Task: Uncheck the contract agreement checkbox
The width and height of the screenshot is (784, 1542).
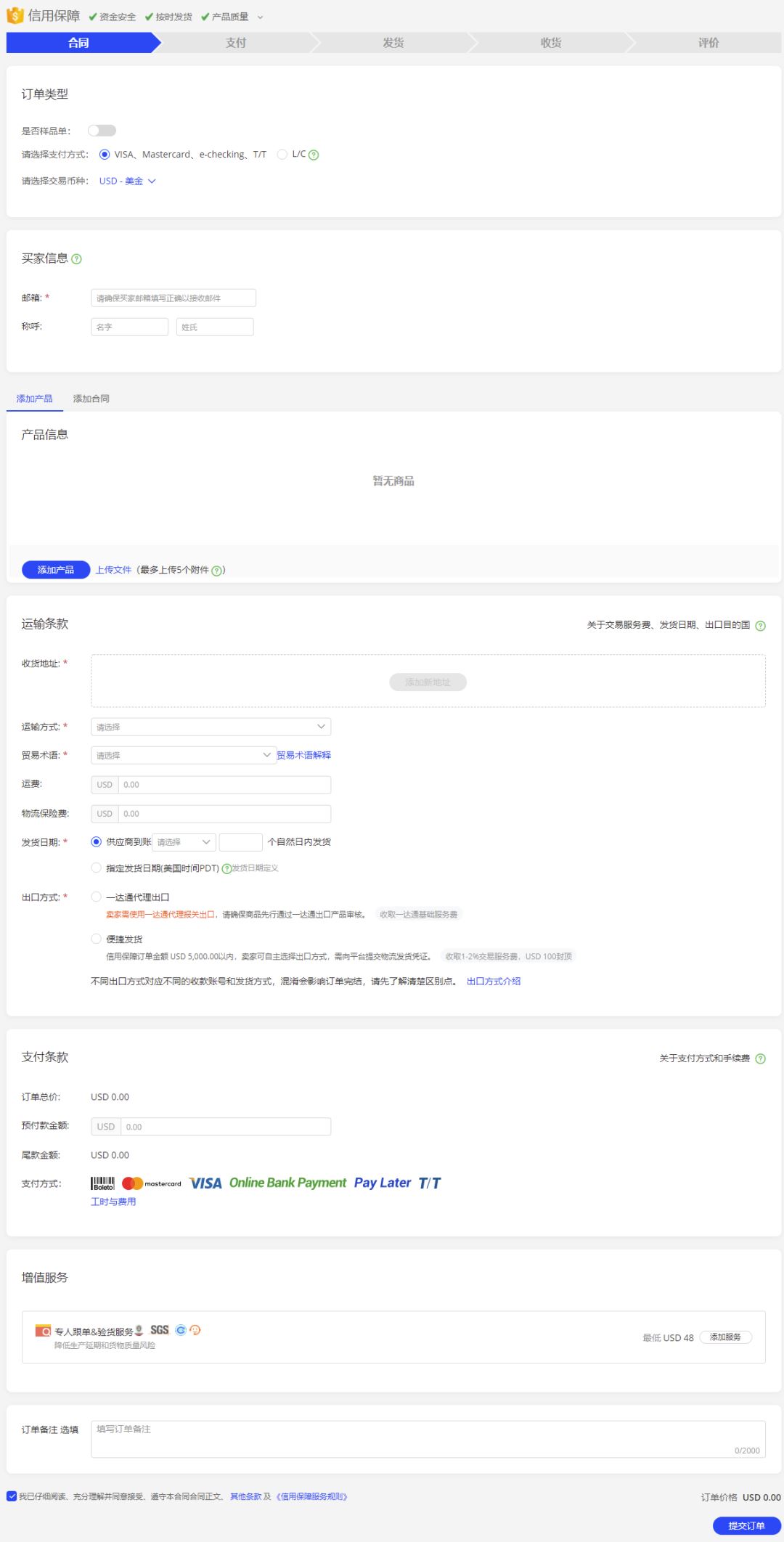Action: pos(12,1496)
